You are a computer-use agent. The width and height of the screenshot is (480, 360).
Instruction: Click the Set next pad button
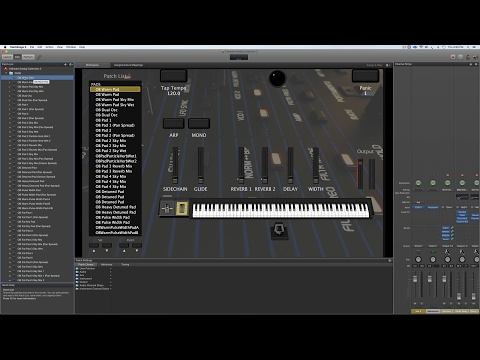click(107, 245)
